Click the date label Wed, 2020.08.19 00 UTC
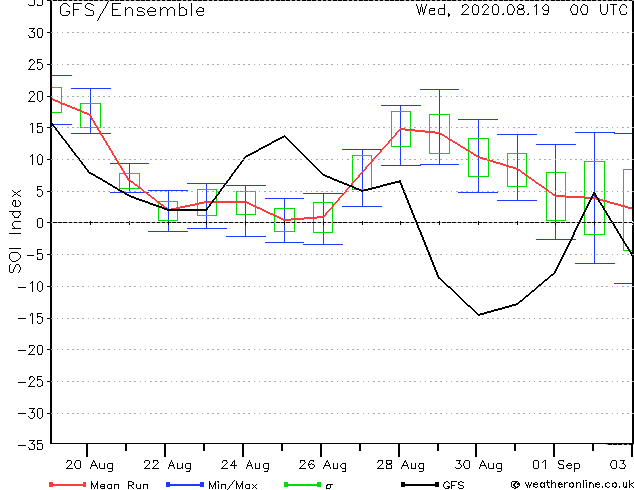 [x=522, y=10]
